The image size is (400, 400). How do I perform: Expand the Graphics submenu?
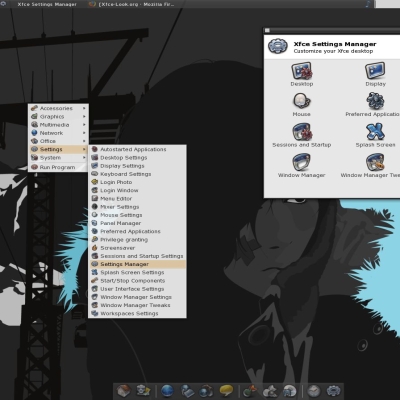[x=58, y=117]
